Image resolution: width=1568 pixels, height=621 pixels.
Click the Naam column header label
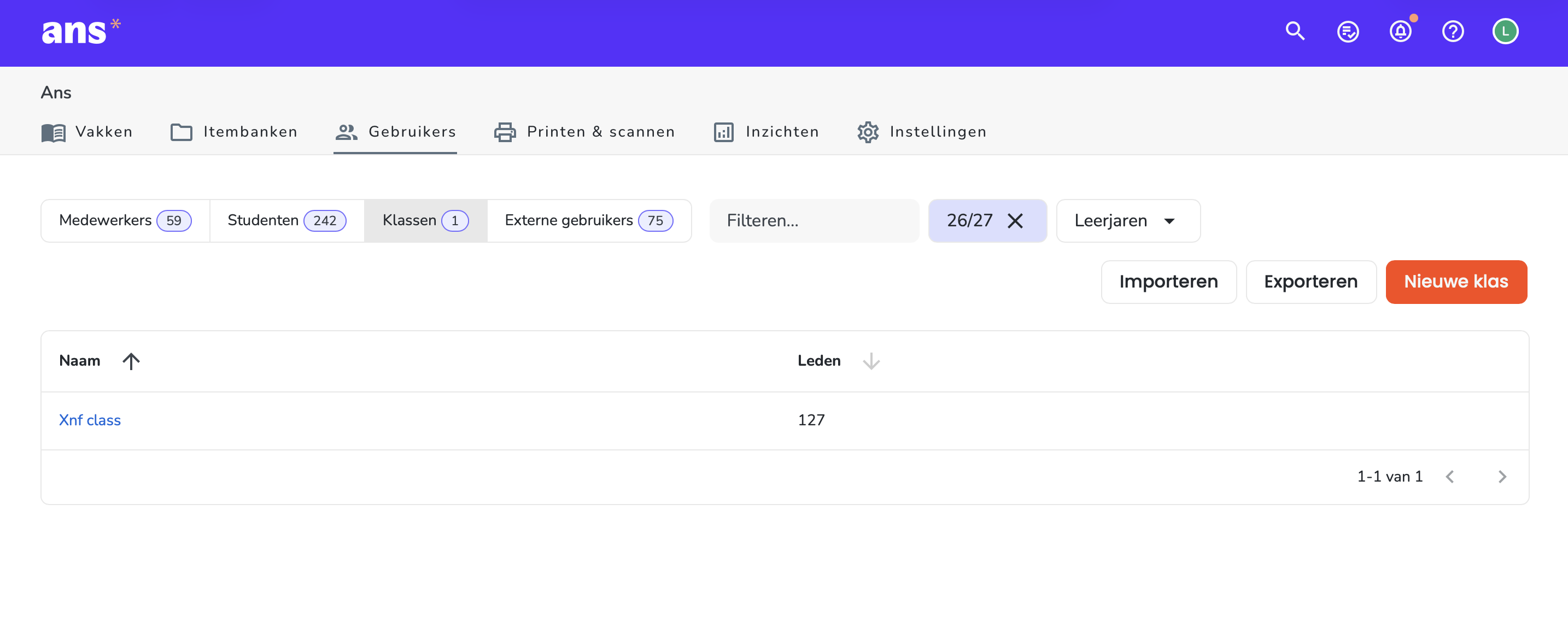[80, 361]
